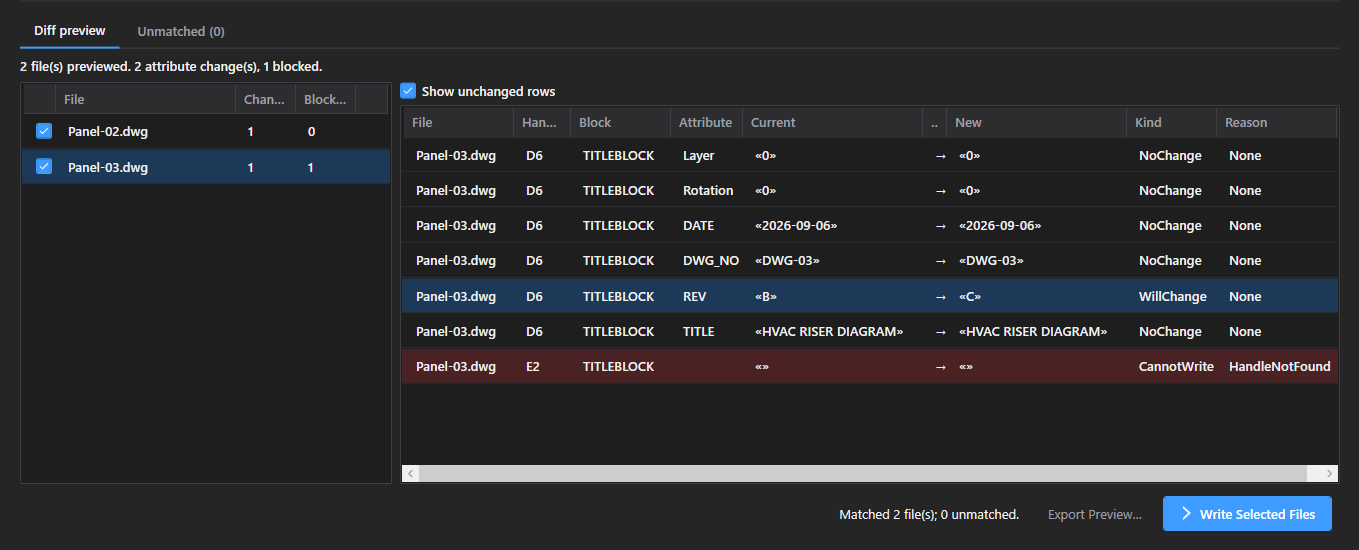
Task: Click the Reason column header
Action: click(x=1276, y=122)
